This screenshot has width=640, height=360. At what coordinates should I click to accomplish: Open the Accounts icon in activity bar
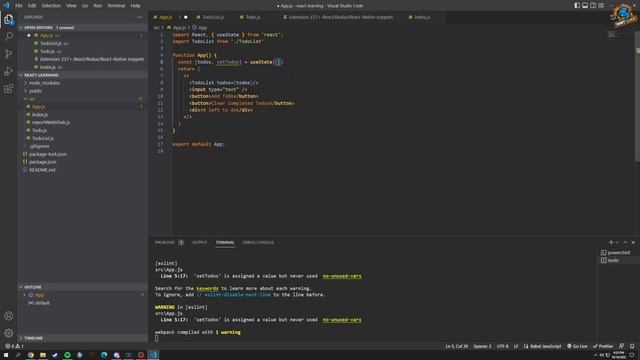pos(9,316)
